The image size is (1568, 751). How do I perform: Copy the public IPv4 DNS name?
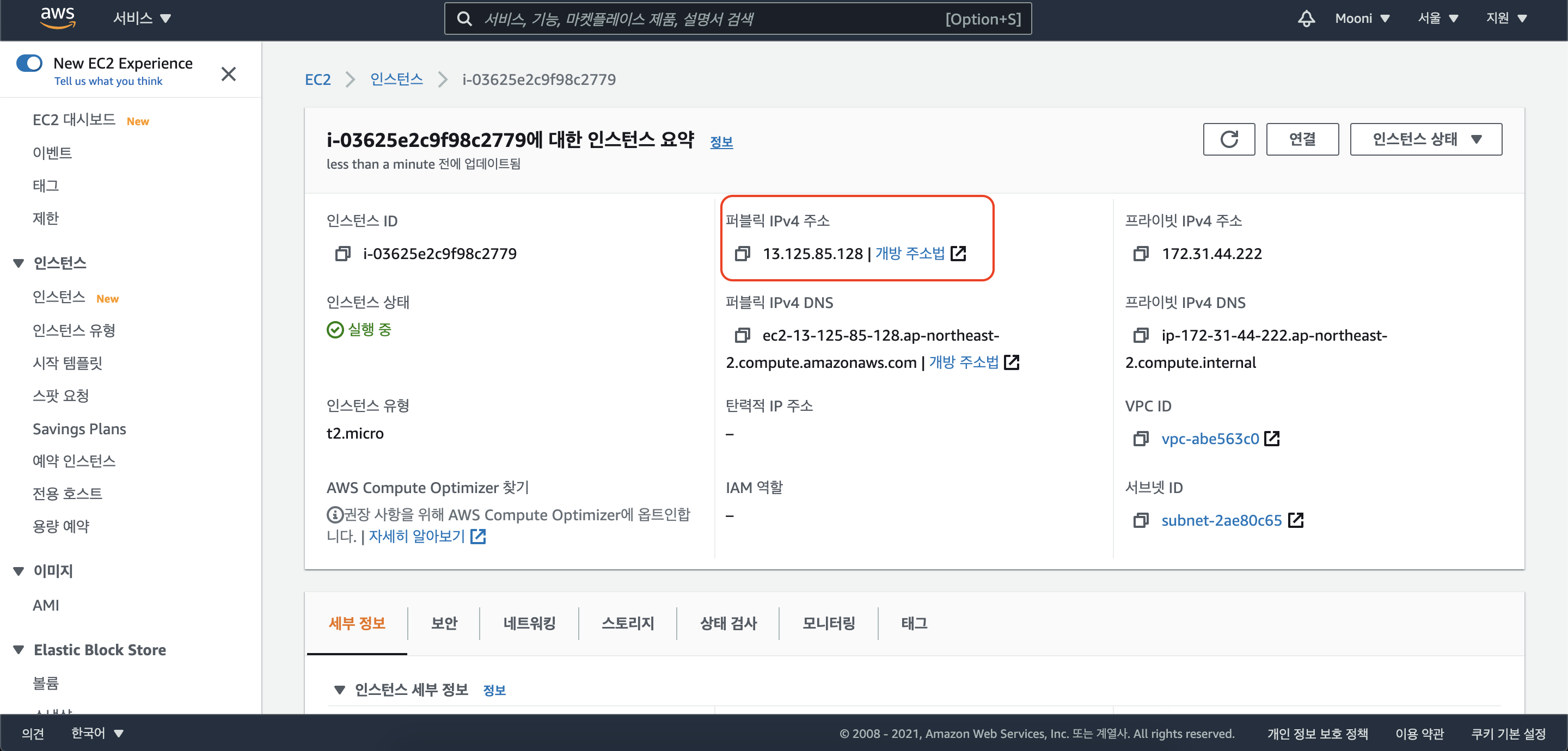click(x=742, y=335)
